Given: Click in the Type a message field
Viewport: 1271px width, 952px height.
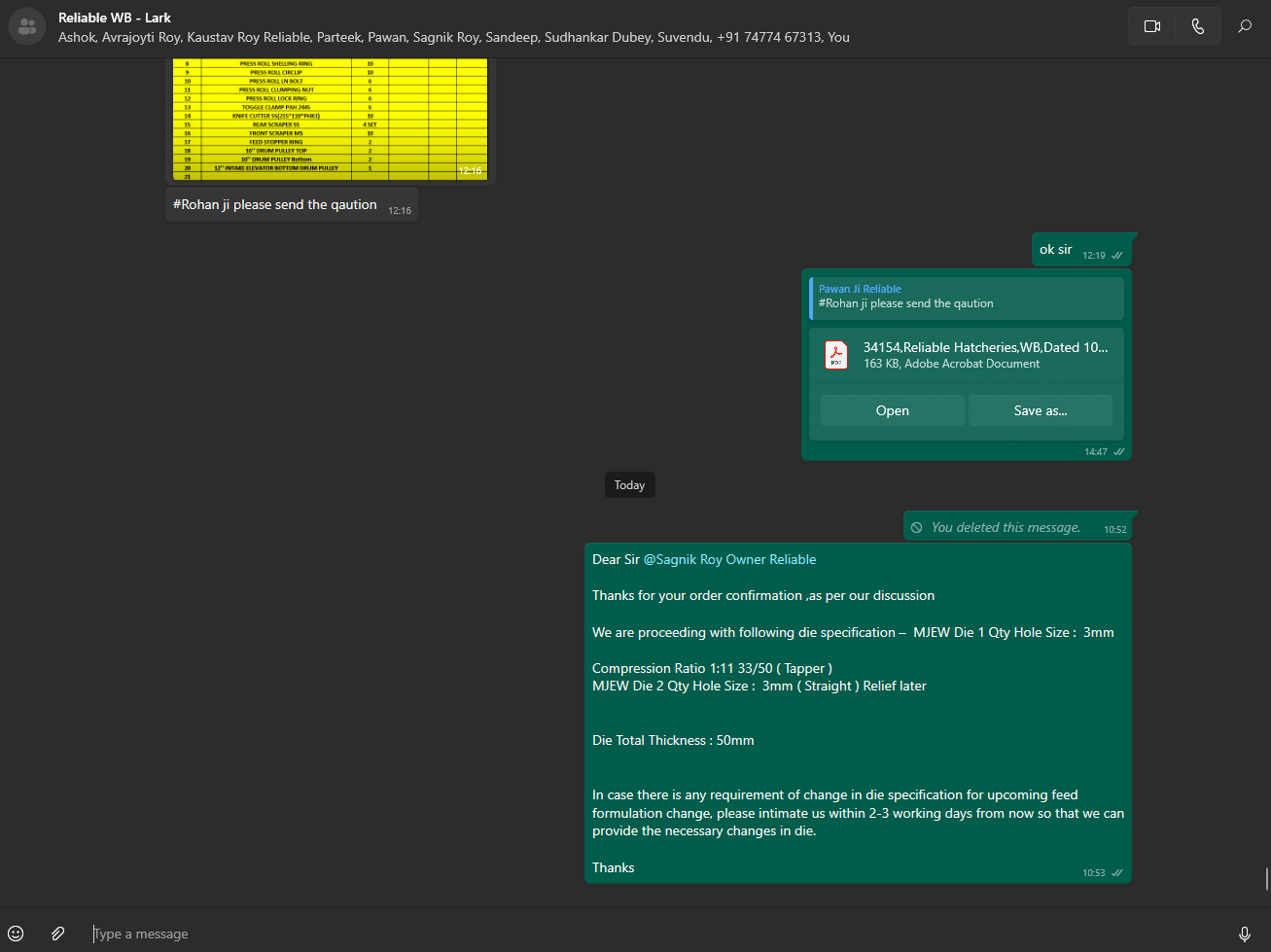Looking at the screenshot, I should pyautogui.click(x=583, y=934).
